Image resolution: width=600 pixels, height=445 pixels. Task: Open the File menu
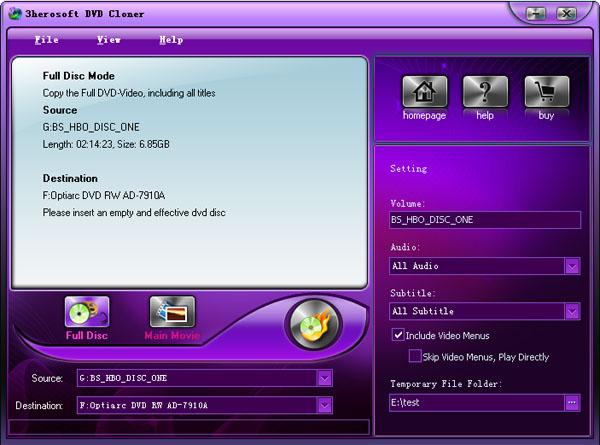[47, 40]
